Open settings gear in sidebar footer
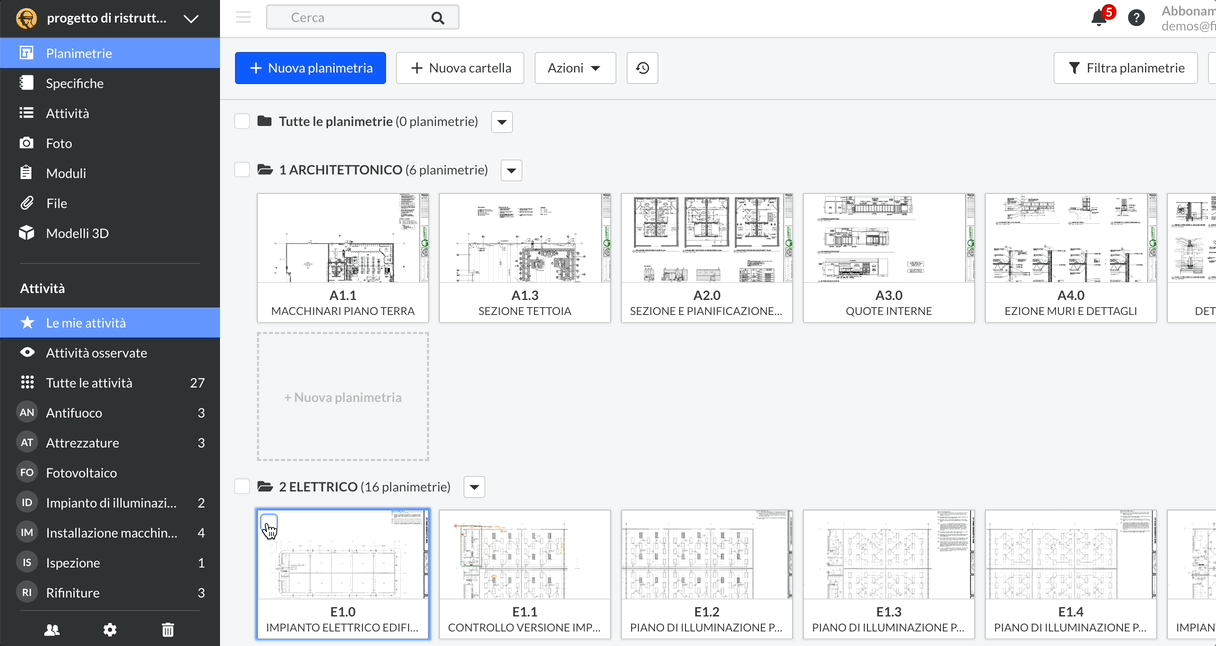This screenshot has height=646, width=1216. point(110,629)
